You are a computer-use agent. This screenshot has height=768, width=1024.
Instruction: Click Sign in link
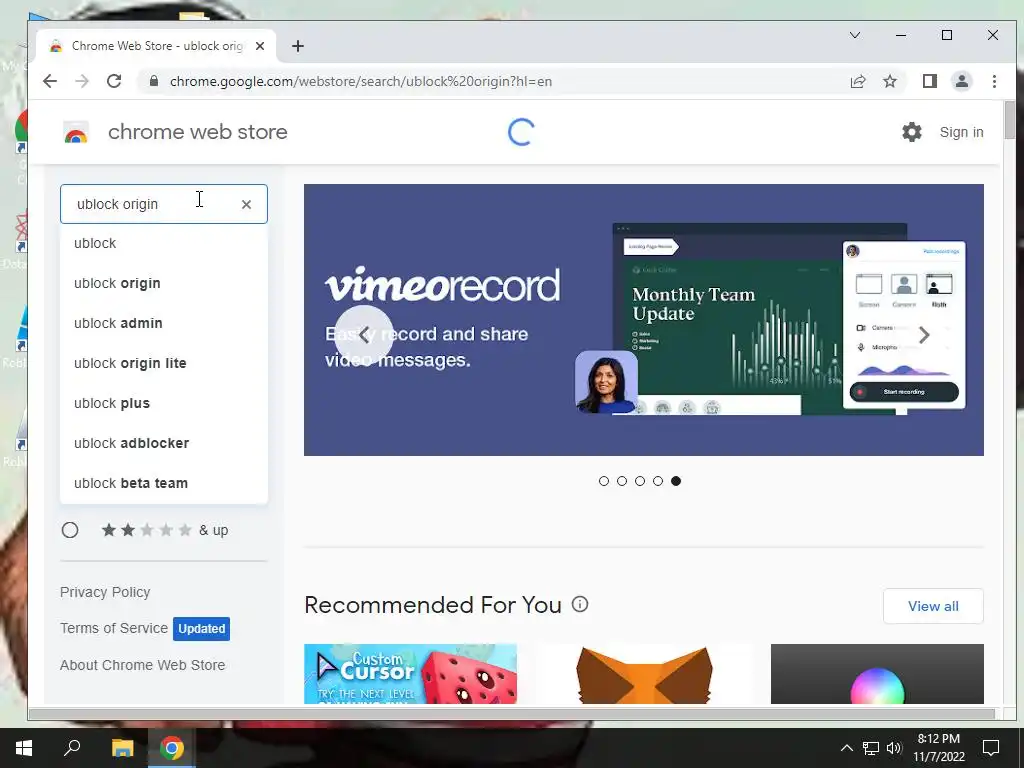(961, 132)
